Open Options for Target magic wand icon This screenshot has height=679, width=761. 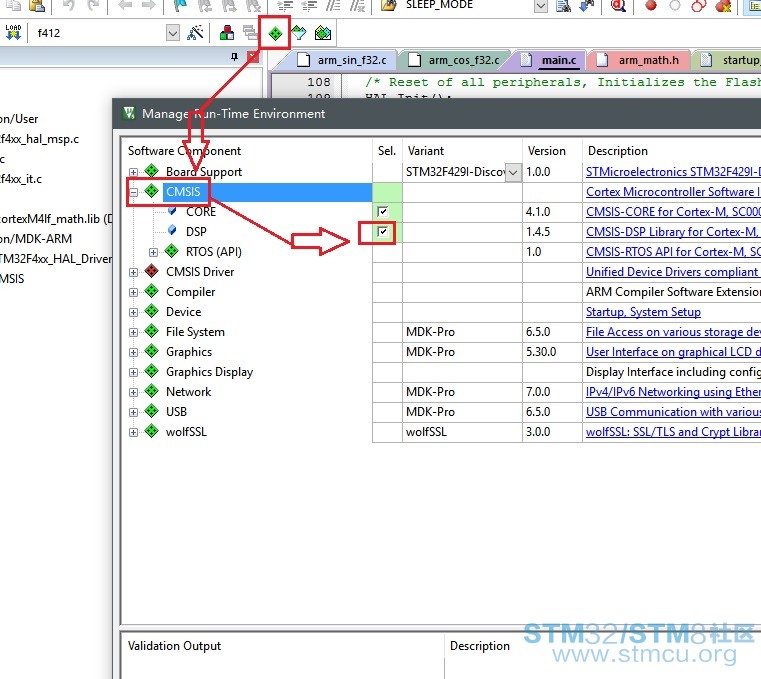click(x=195, y=33)
